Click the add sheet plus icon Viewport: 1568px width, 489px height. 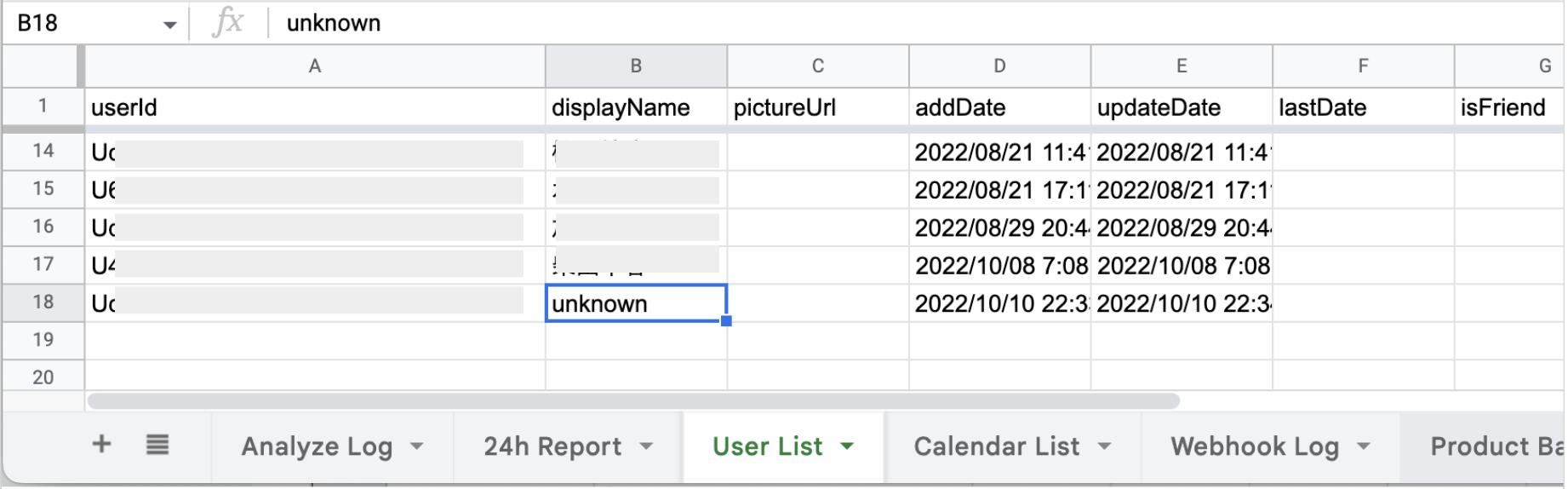[x=101, y=444]
